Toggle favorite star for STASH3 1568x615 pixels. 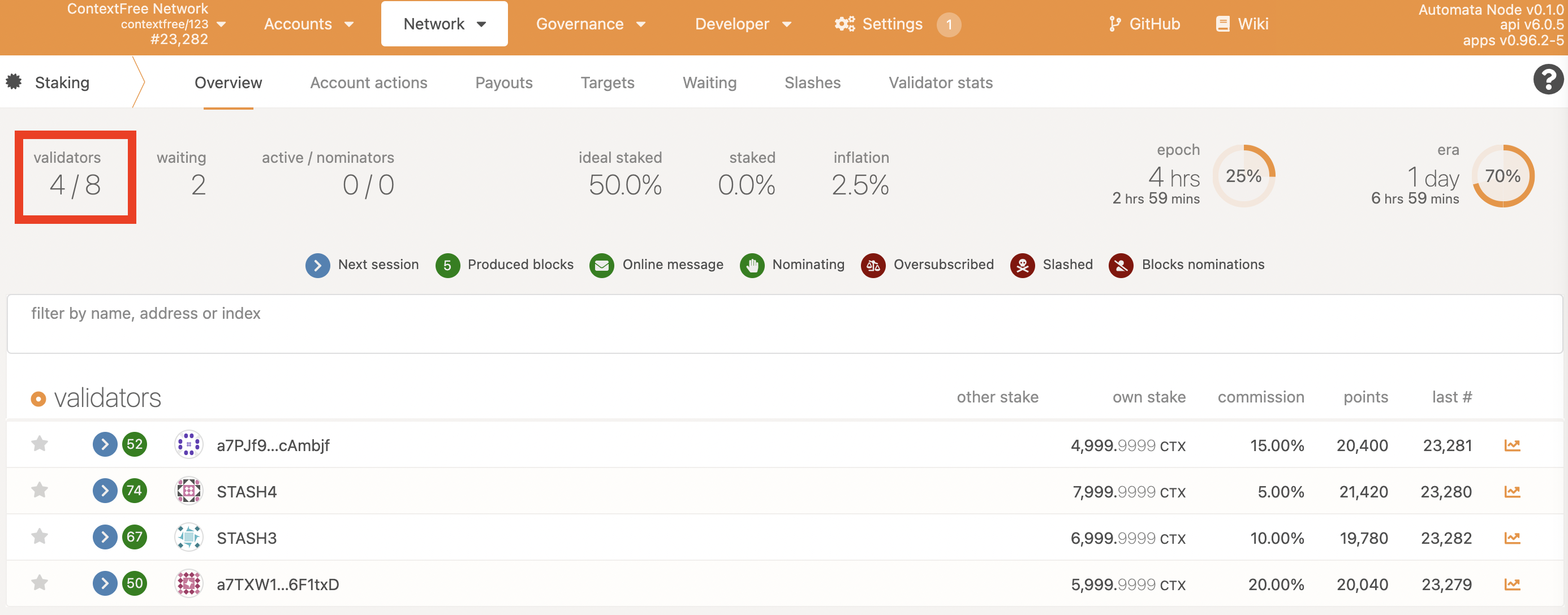[40, 536]
